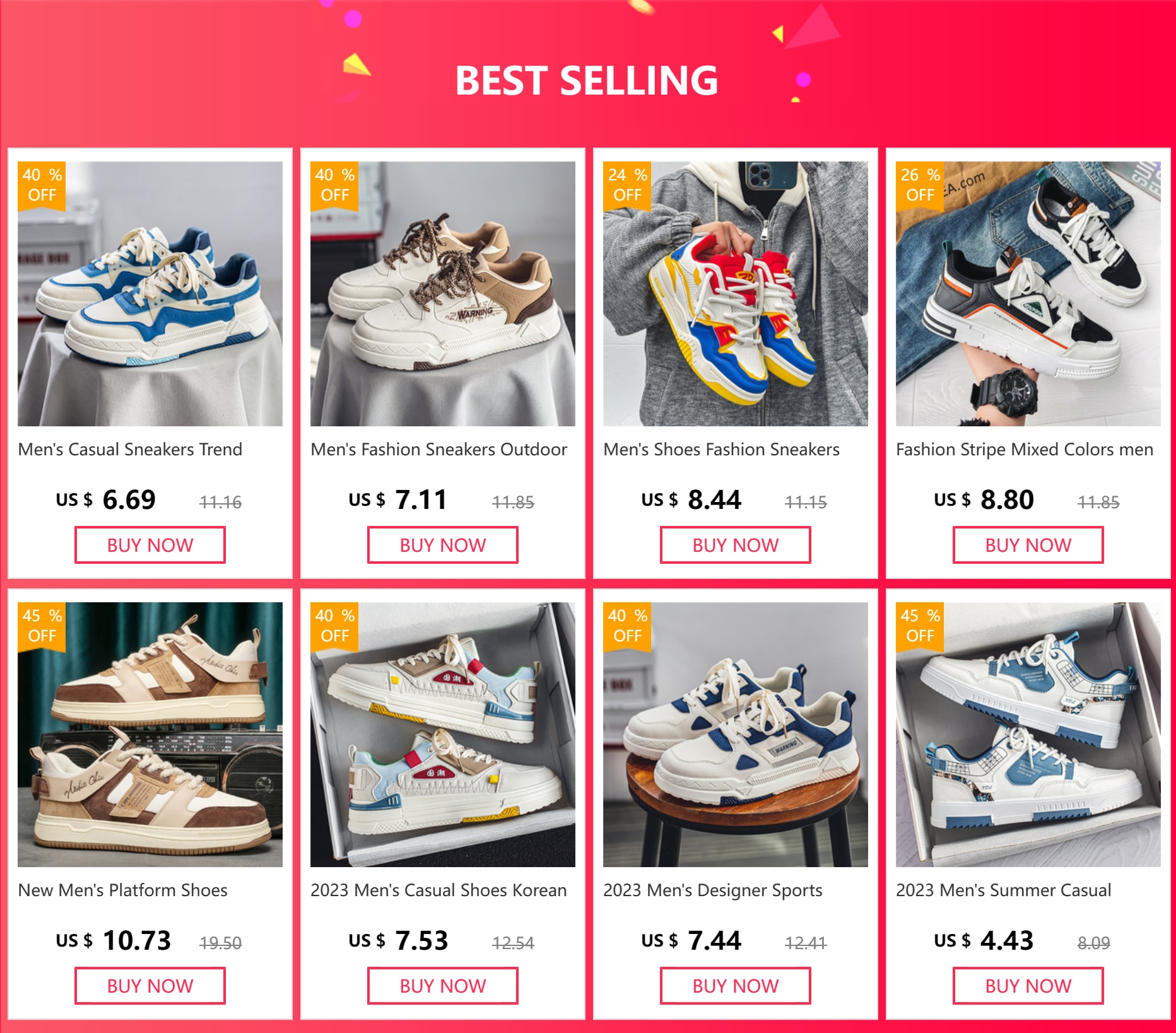Click BUY NOW for 2023 Men's Summer Casual

(x=1028, y=986)
